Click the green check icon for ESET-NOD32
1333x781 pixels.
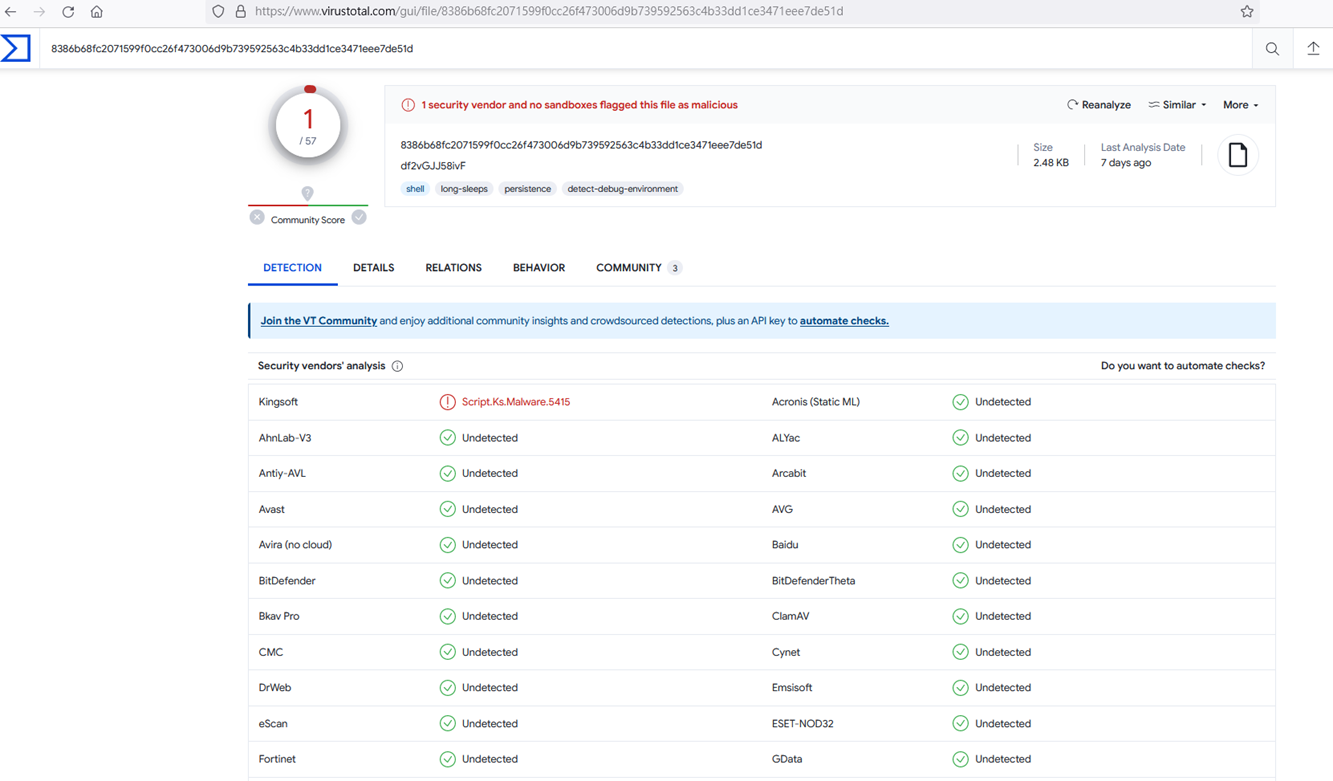coord(960,723)
